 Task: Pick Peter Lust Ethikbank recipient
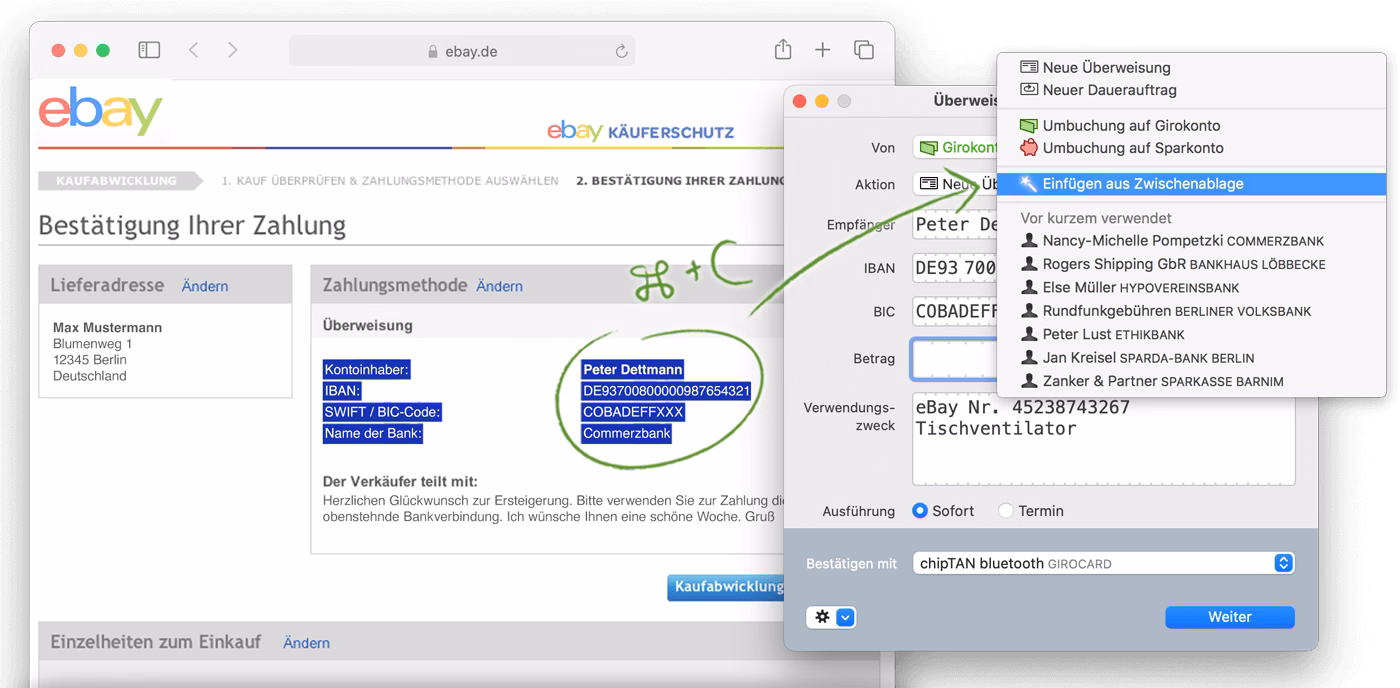(1192, 334)
